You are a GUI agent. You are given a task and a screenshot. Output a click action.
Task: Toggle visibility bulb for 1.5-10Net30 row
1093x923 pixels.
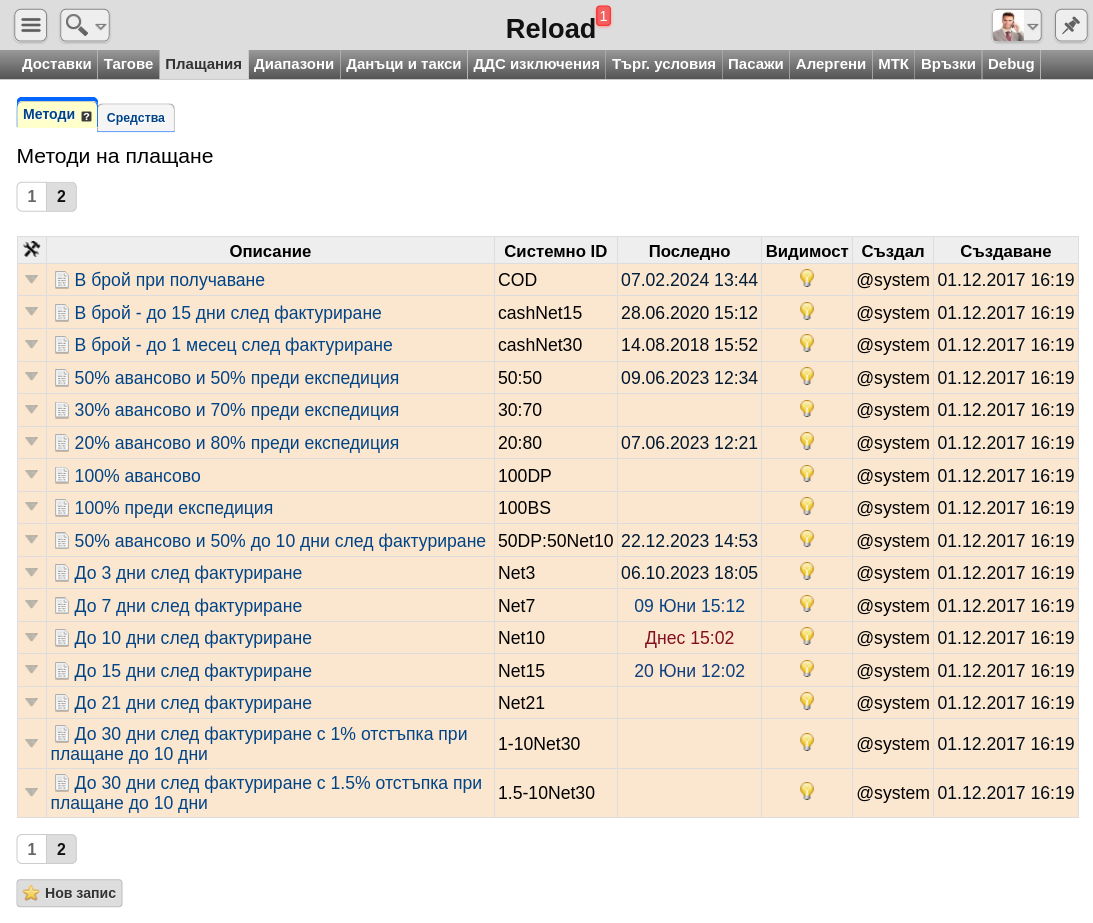coord(807,792)
